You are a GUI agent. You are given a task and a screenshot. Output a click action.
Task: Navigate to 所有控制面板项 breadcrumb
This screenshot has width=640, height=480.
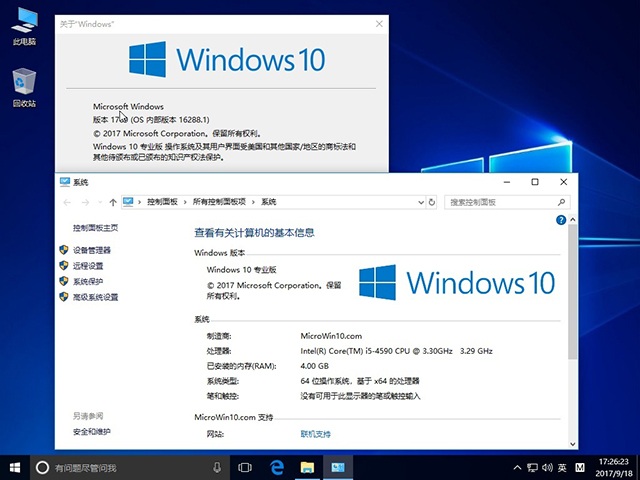(x=219, y=202)
